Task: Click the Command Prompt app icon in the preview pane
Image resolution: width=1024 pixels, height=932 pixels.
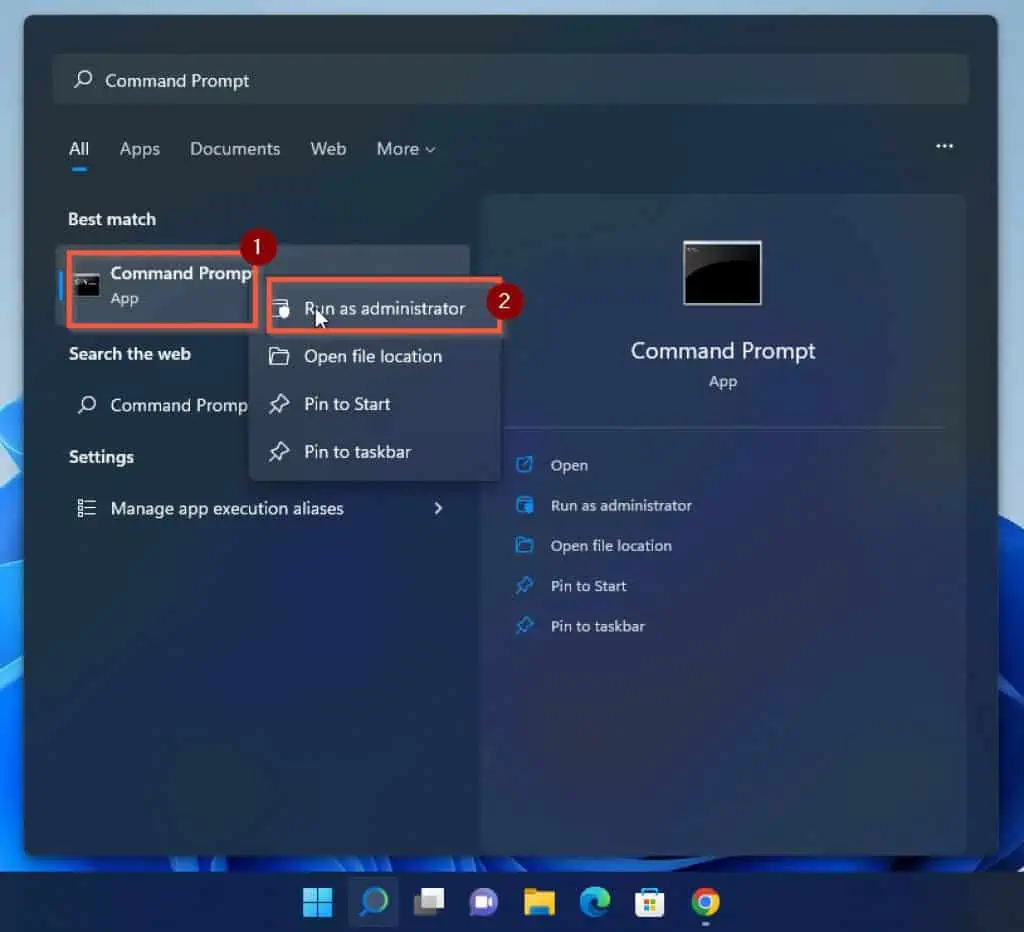Action: coord(722,272)
